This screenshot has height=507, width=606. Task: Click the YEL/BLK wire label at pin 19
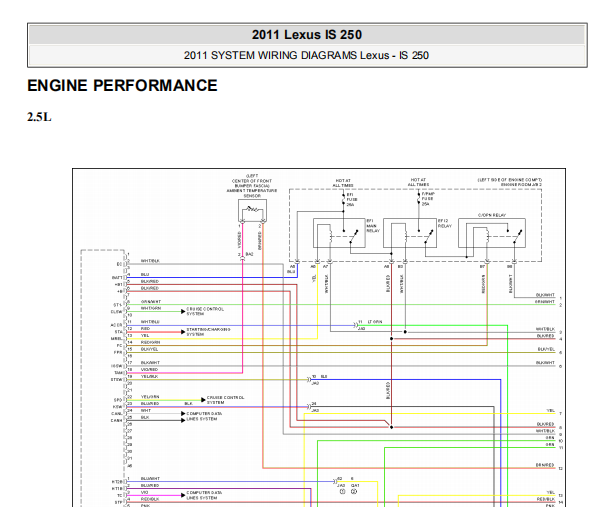point(149,376)
